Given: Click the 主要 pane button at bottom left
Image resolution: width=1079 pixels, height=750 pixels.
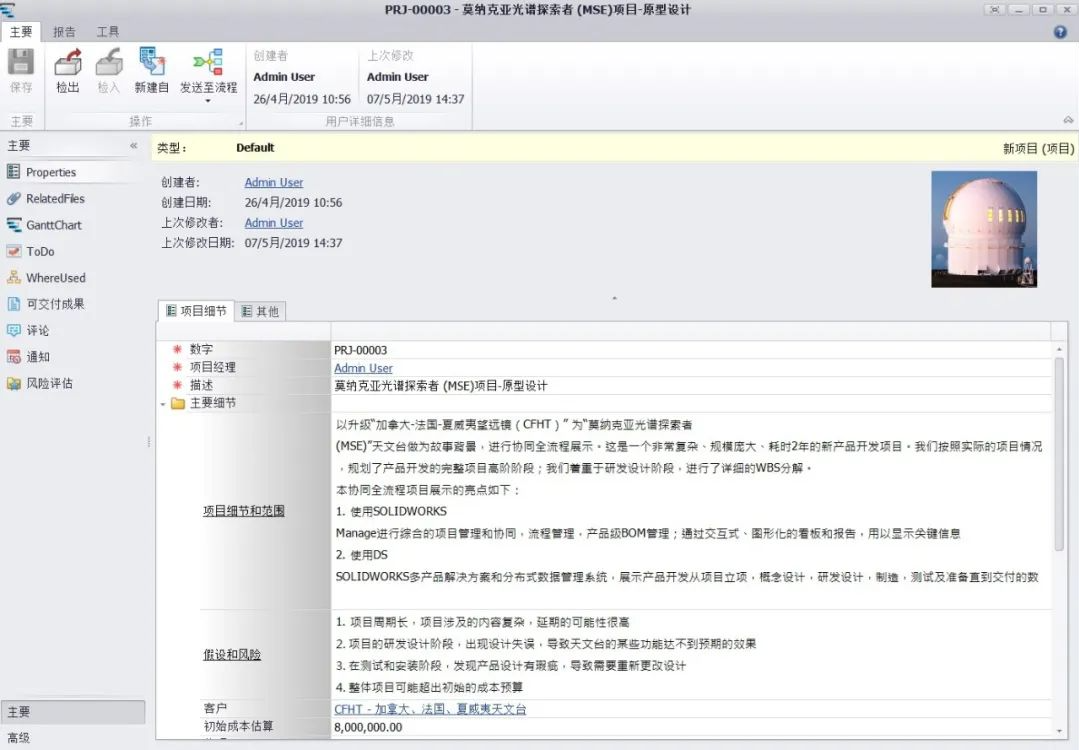Looking at the screenshot, I should [73, 711].
